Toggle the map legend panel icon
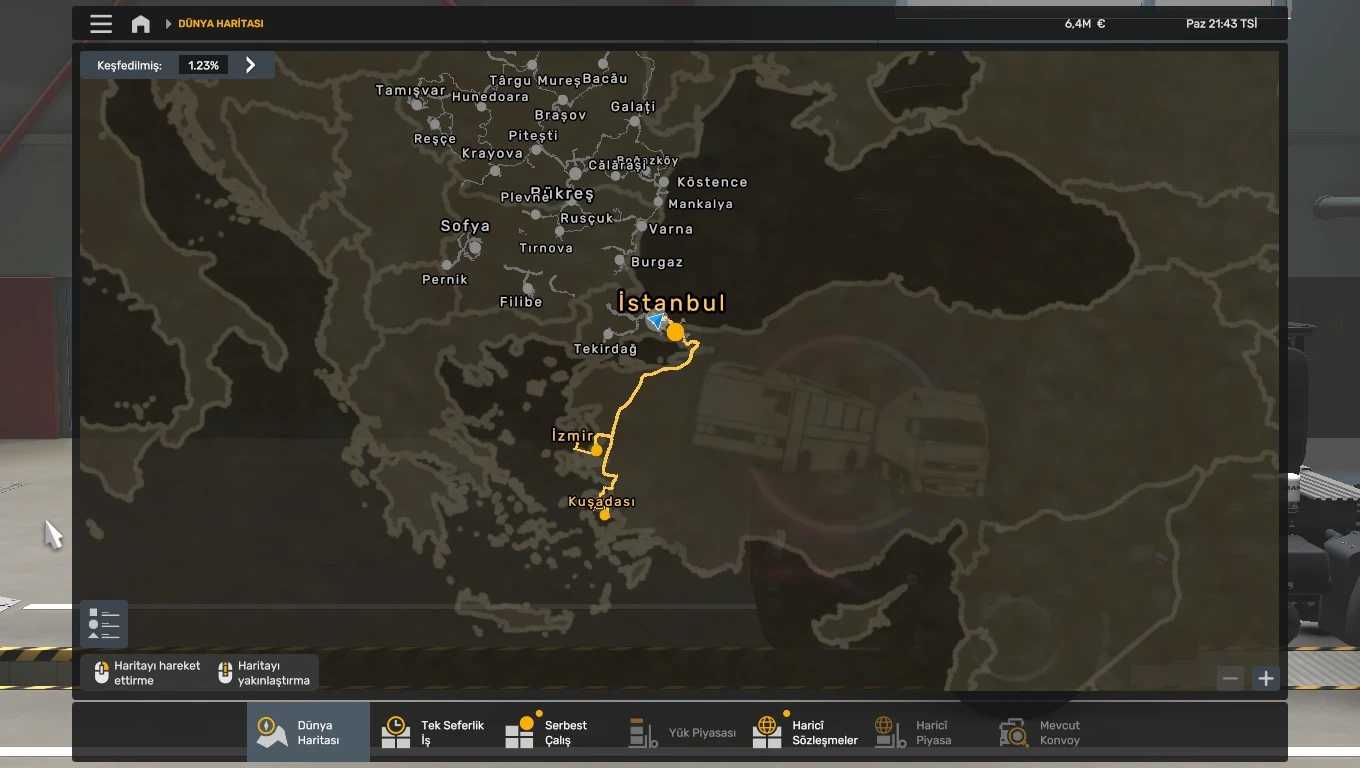This screenshot has width=1360, height=768. click(x=104, y=623)
